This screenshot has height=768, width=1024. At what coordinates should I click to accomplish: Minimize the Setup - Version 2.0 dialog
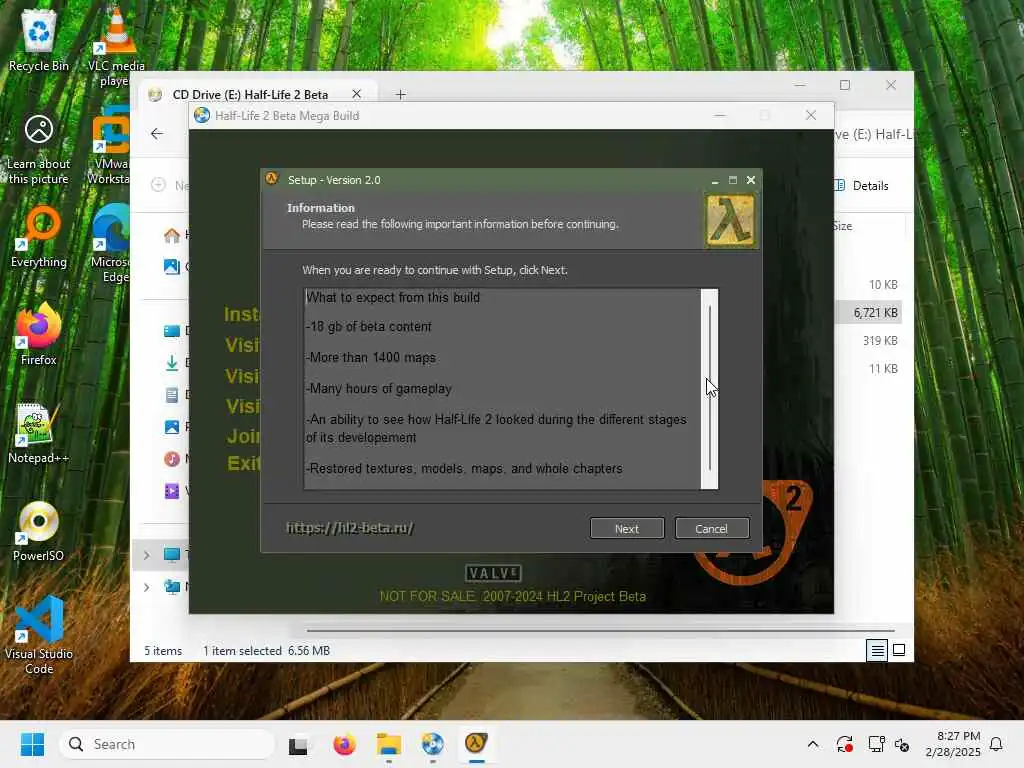pos(715,180)
